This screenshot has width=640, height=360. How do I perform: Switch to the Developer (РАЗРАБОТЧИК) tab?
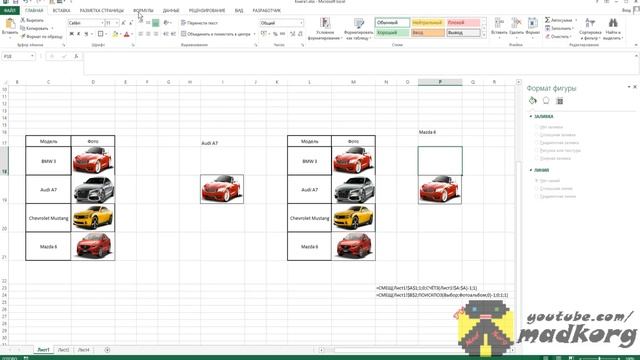(267, 11)
